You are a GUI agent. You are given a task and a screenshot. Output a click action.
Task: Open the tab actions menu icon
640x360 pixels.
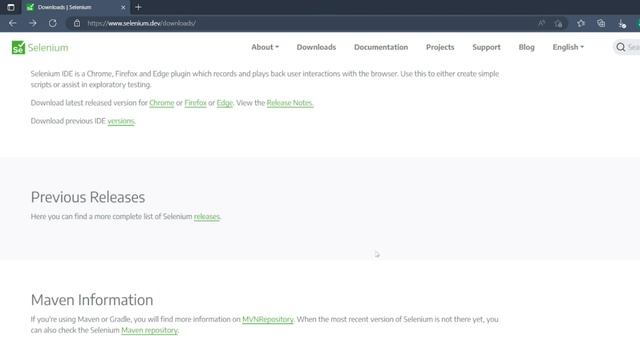click(x=11, y=7)
